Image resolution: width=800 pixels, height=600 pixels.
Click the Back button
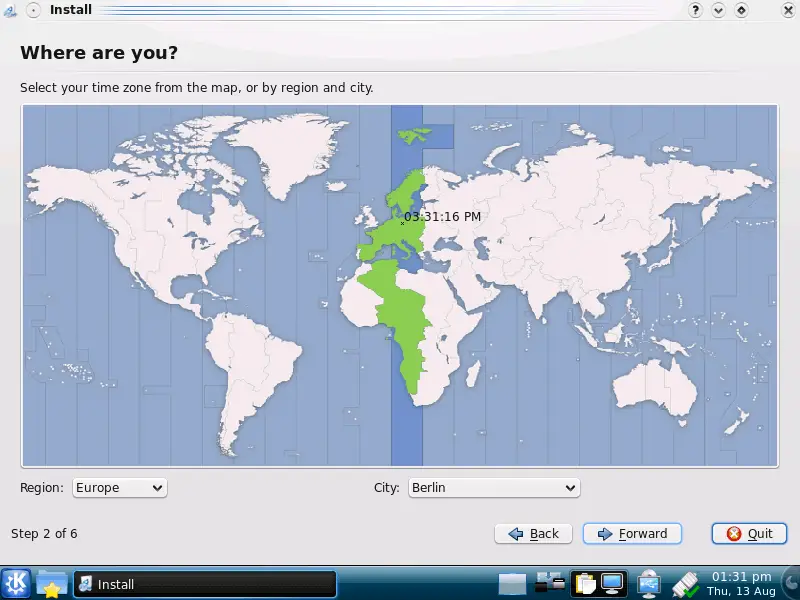coord(533,534)
